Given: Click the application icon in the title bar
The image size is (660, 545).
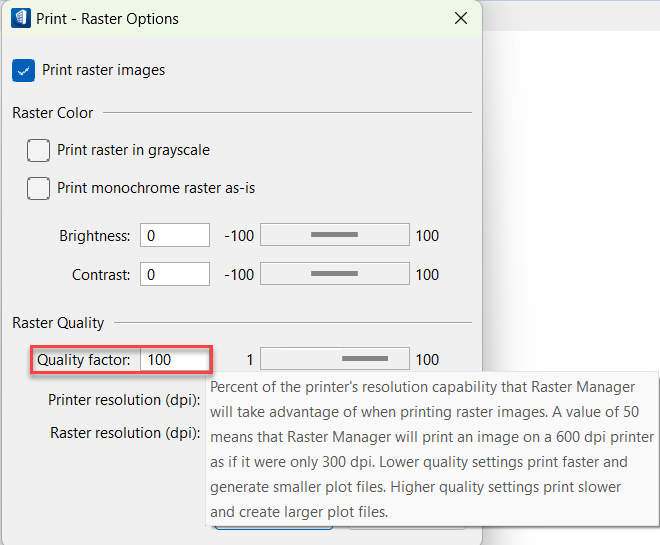Looking at the screenshot, I should [20, 18].
